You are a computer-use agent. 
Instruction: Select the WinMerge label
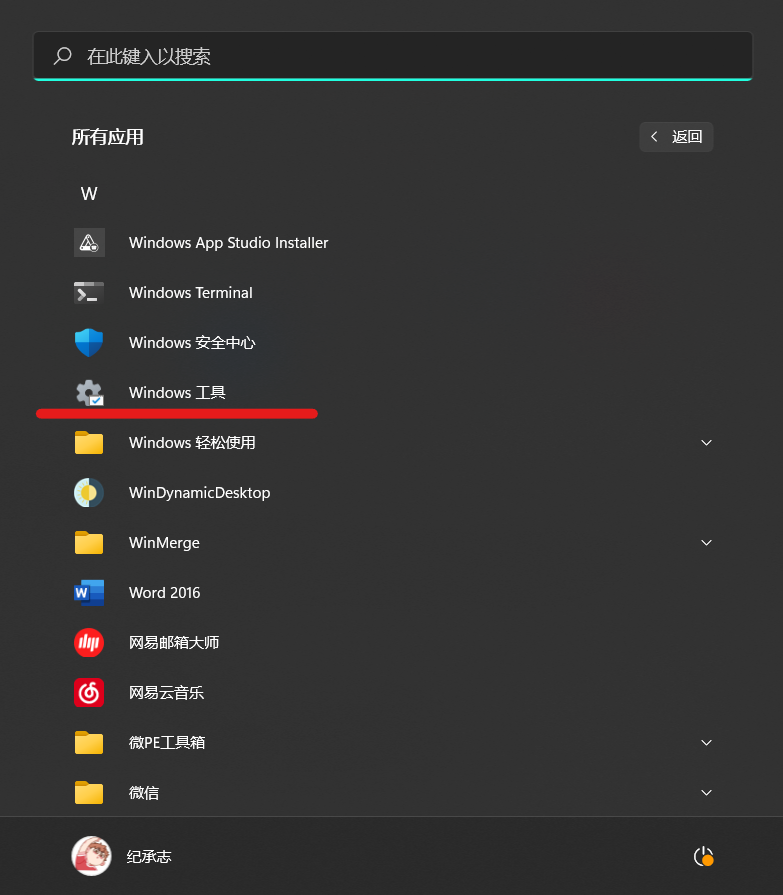(x=164, y=543)
